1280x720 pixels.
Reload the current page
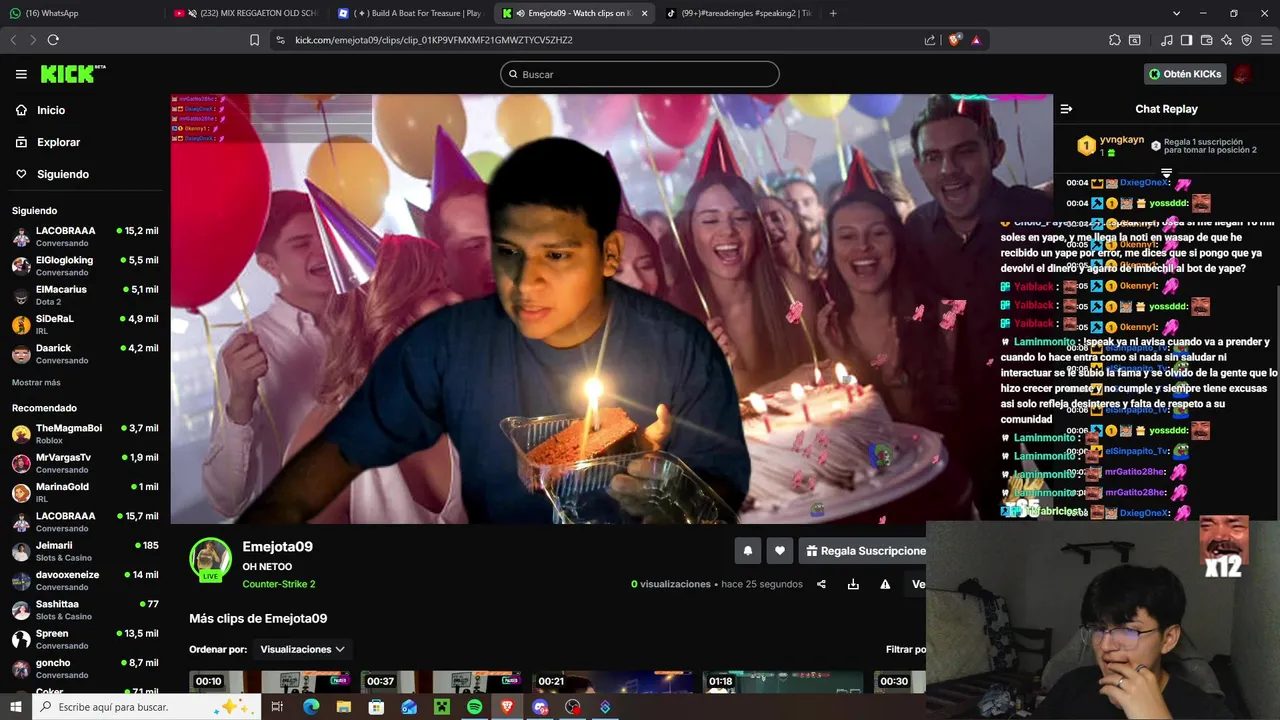point(53,40)
